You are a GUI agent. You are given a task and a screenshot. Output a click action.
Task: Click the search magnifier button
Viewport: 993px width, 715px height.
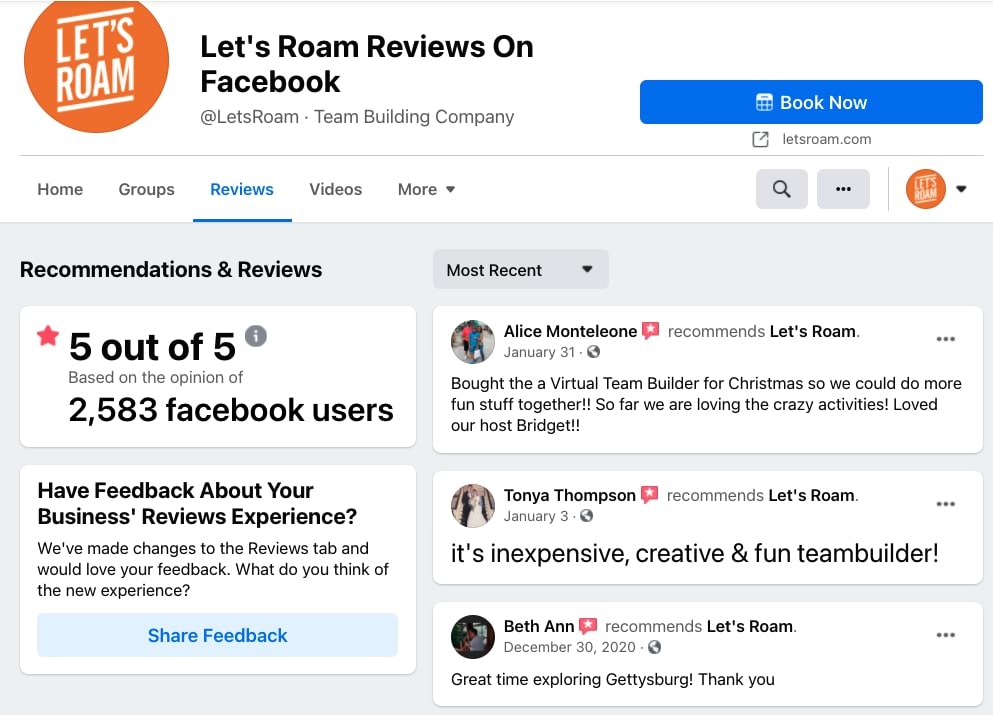coord(781,189)
